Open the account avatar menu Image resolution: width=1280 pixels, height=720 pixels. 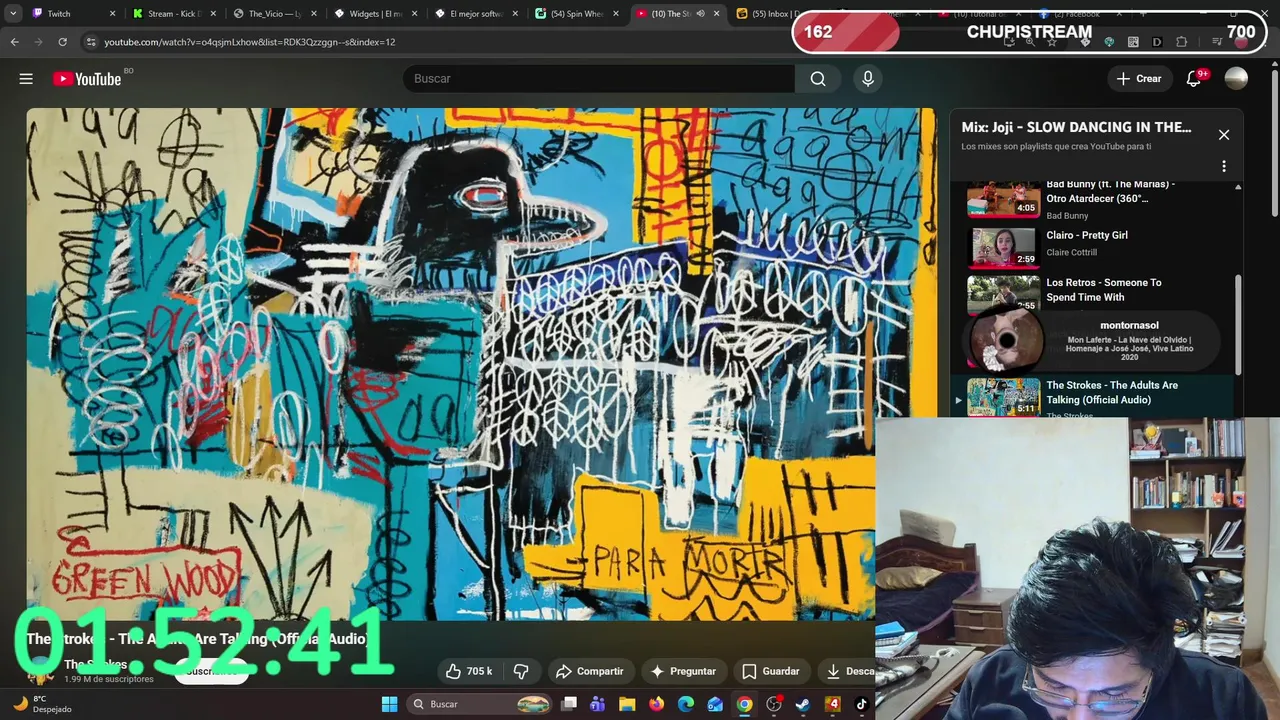click(1236, 78)
